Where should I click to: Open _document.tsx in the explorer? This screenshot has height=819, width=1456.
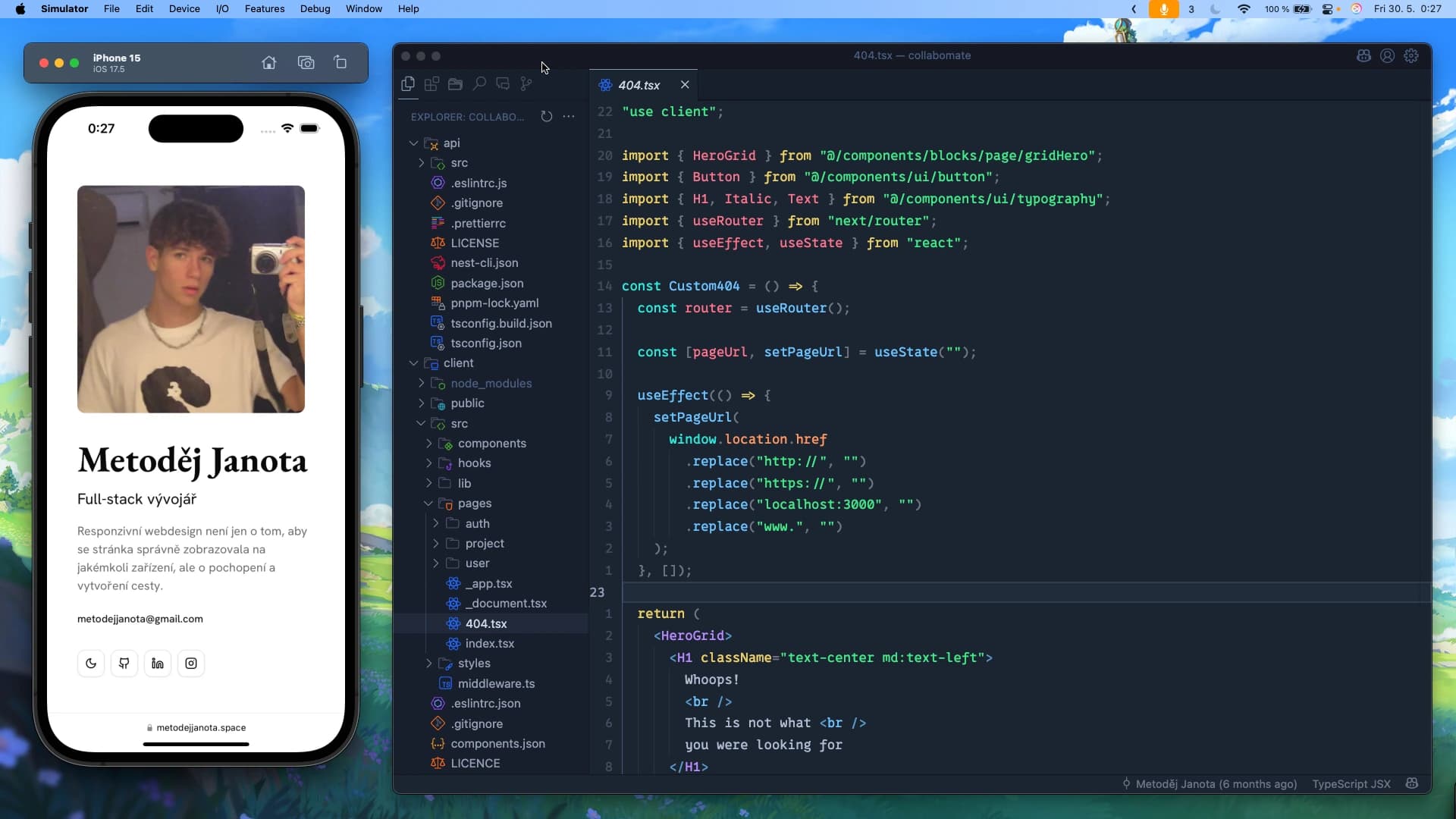506,604
